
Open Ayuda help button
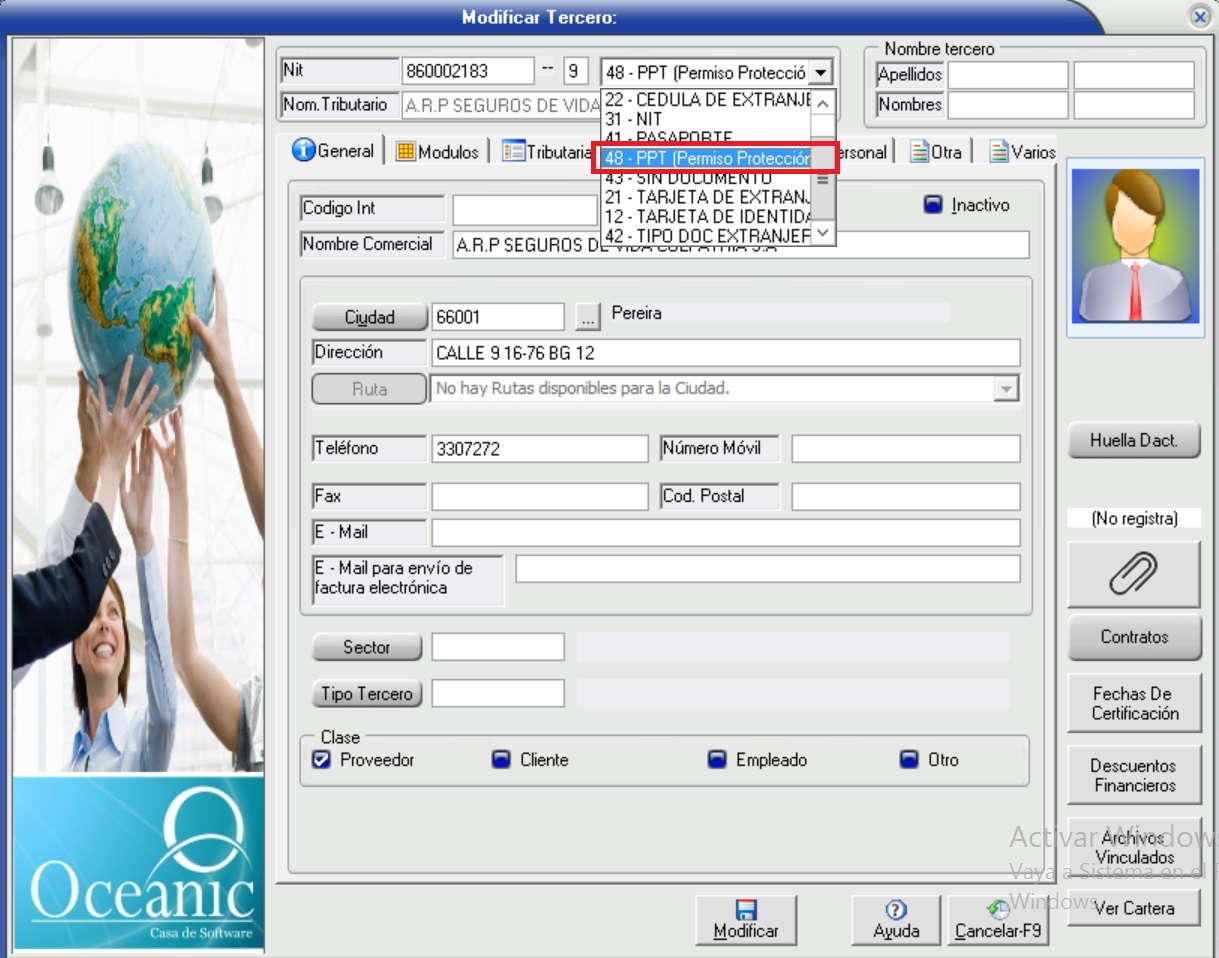pyautogui.click(x=896, y=920)
